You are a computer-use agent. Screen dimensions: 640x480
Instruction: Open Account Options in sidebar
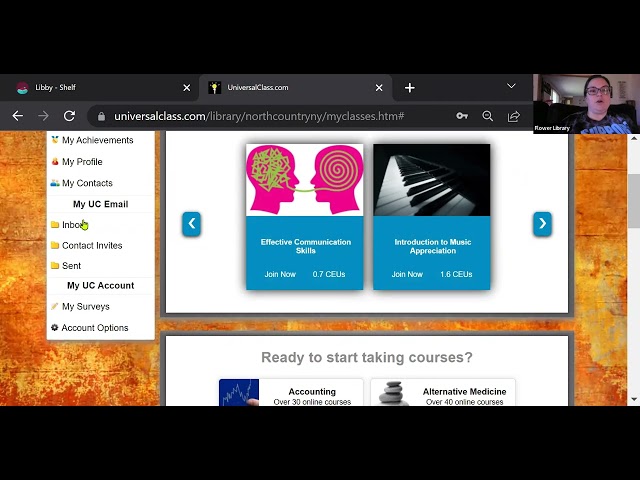(x=95, y=328)
